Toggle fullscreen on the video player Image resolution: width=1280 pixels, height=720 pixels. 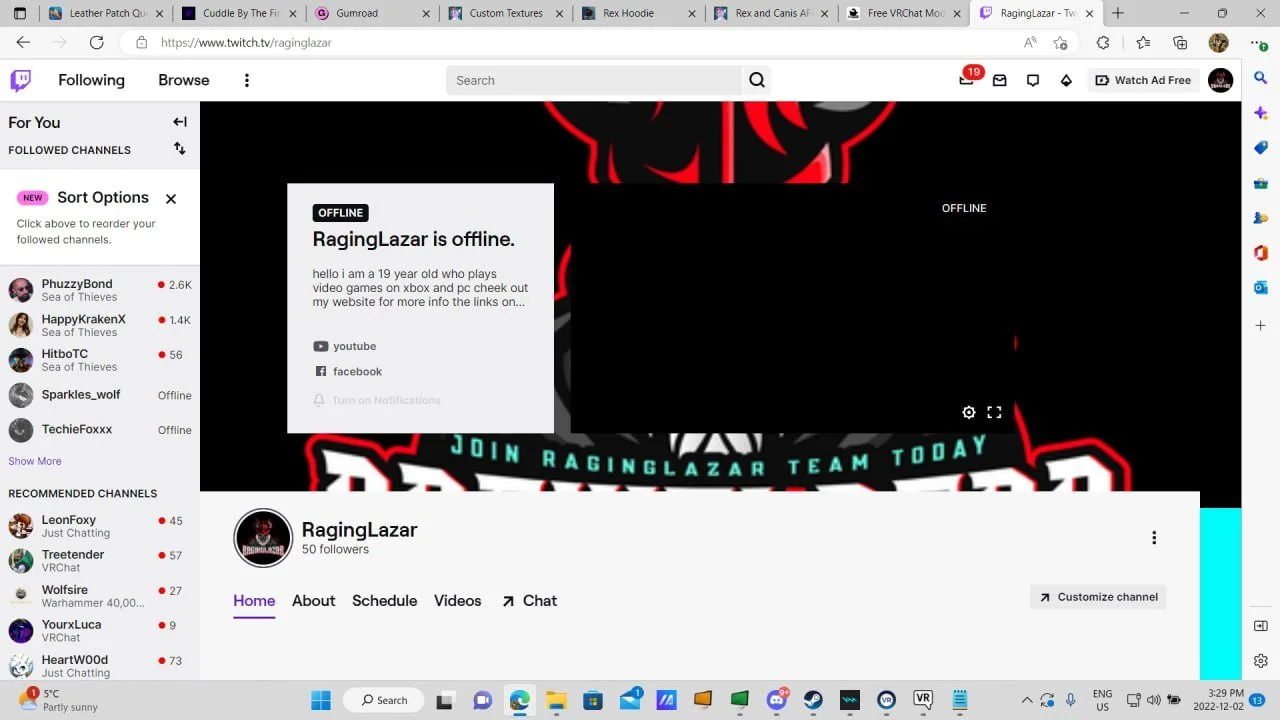click(994, 412)
